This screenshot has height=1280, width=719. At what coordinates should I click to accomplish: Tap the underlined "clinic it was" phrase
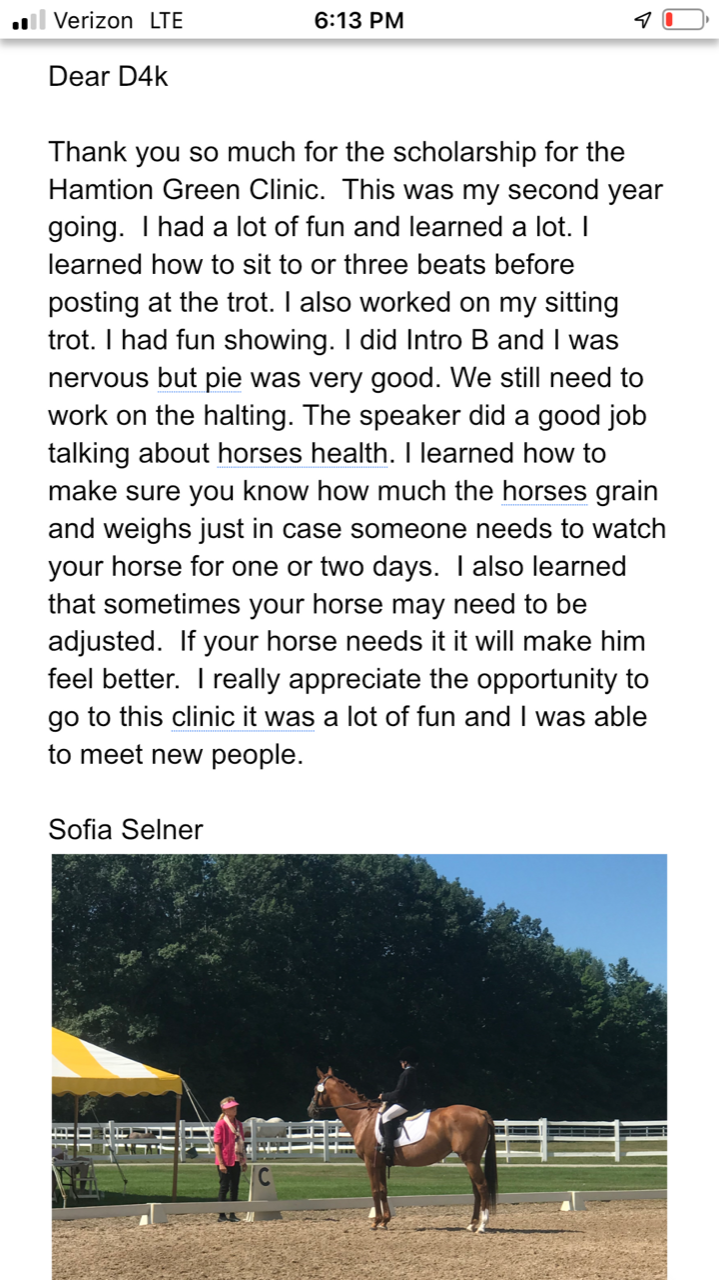click(x=243, y=717)
